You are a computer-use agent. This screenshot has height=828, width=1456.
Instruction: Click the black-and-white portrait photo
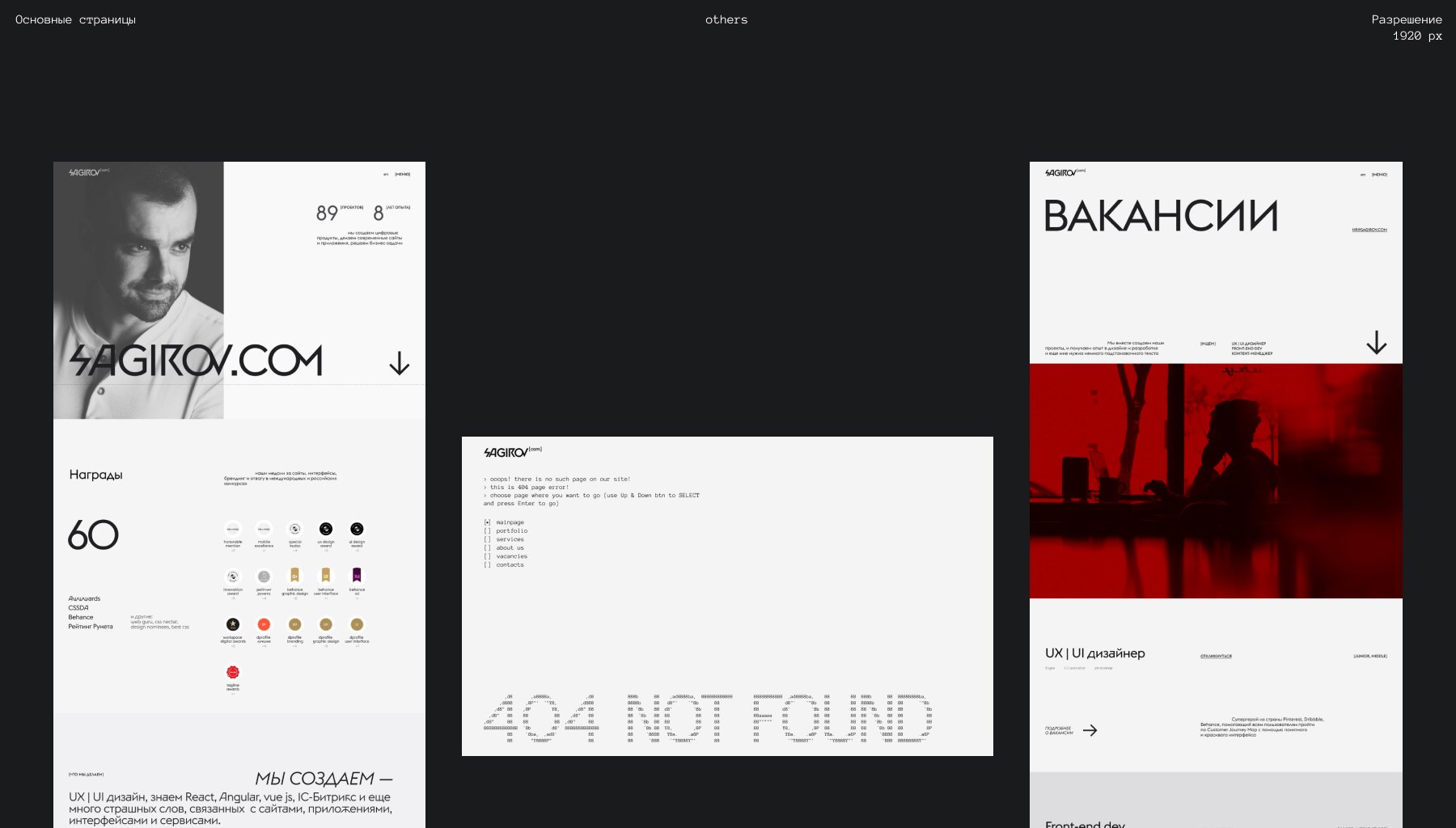pos(138,290)
